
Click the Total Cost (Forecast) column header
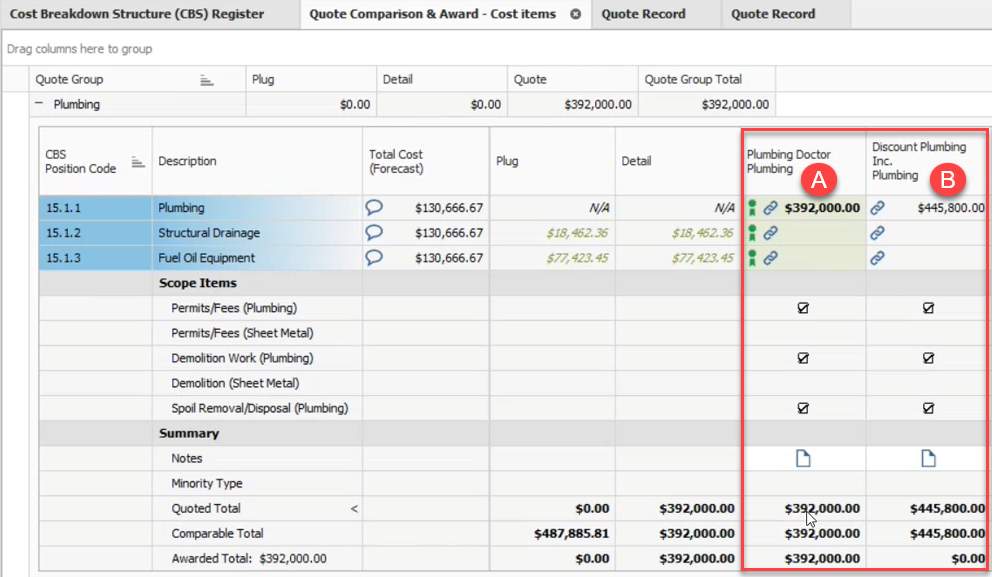click(x=396, y=161)
